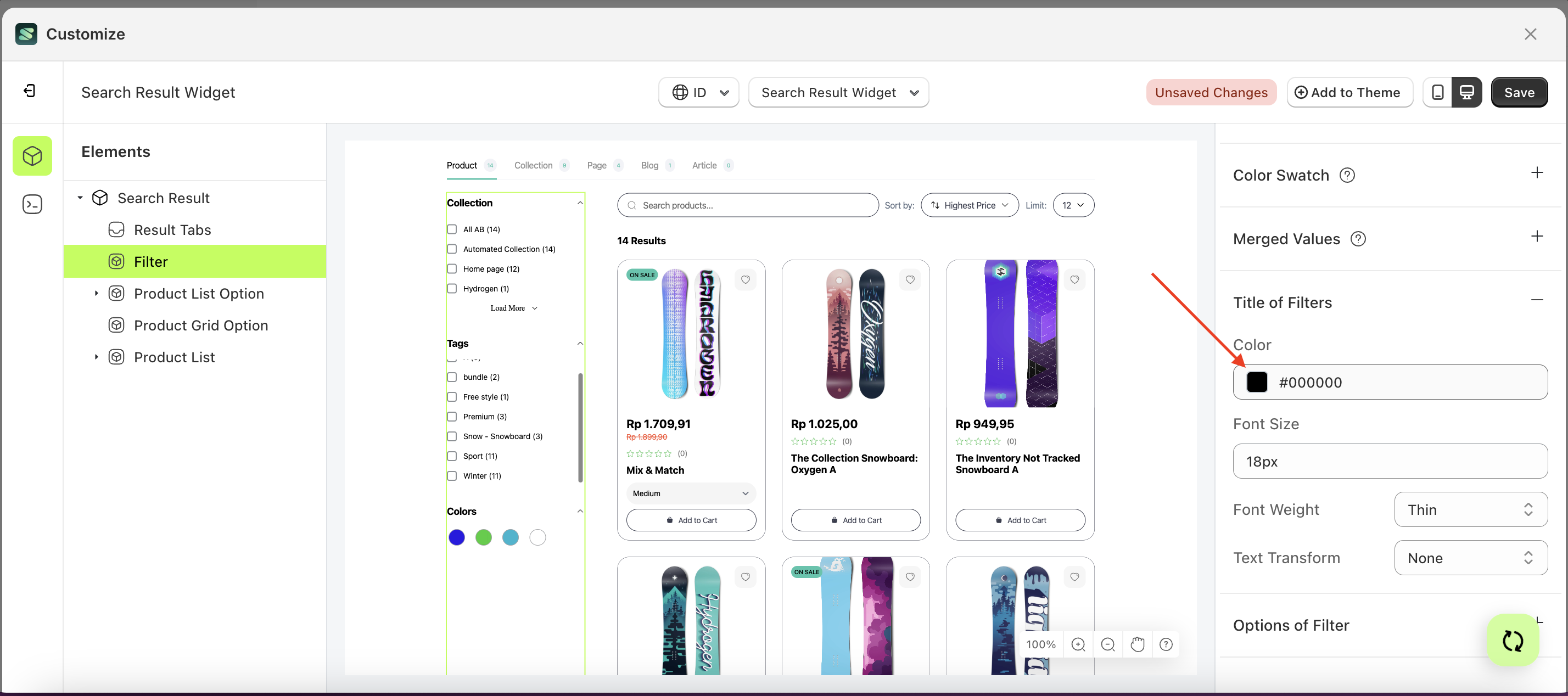Select the blue color swatch filter
Screen dimensions: 1568x696
click(x=457, y=537)
